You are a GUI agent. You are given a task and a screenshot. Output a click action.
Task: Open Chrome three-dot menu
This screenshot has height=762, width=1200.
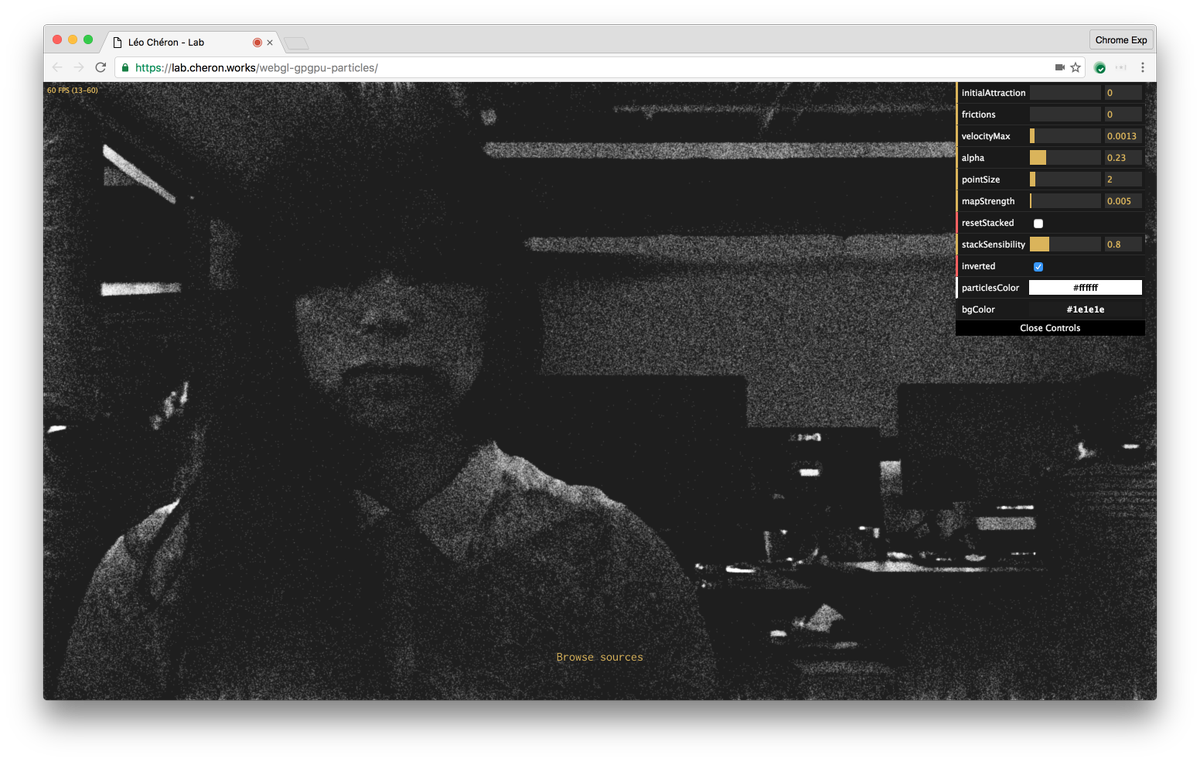(x=1143, y=67)
